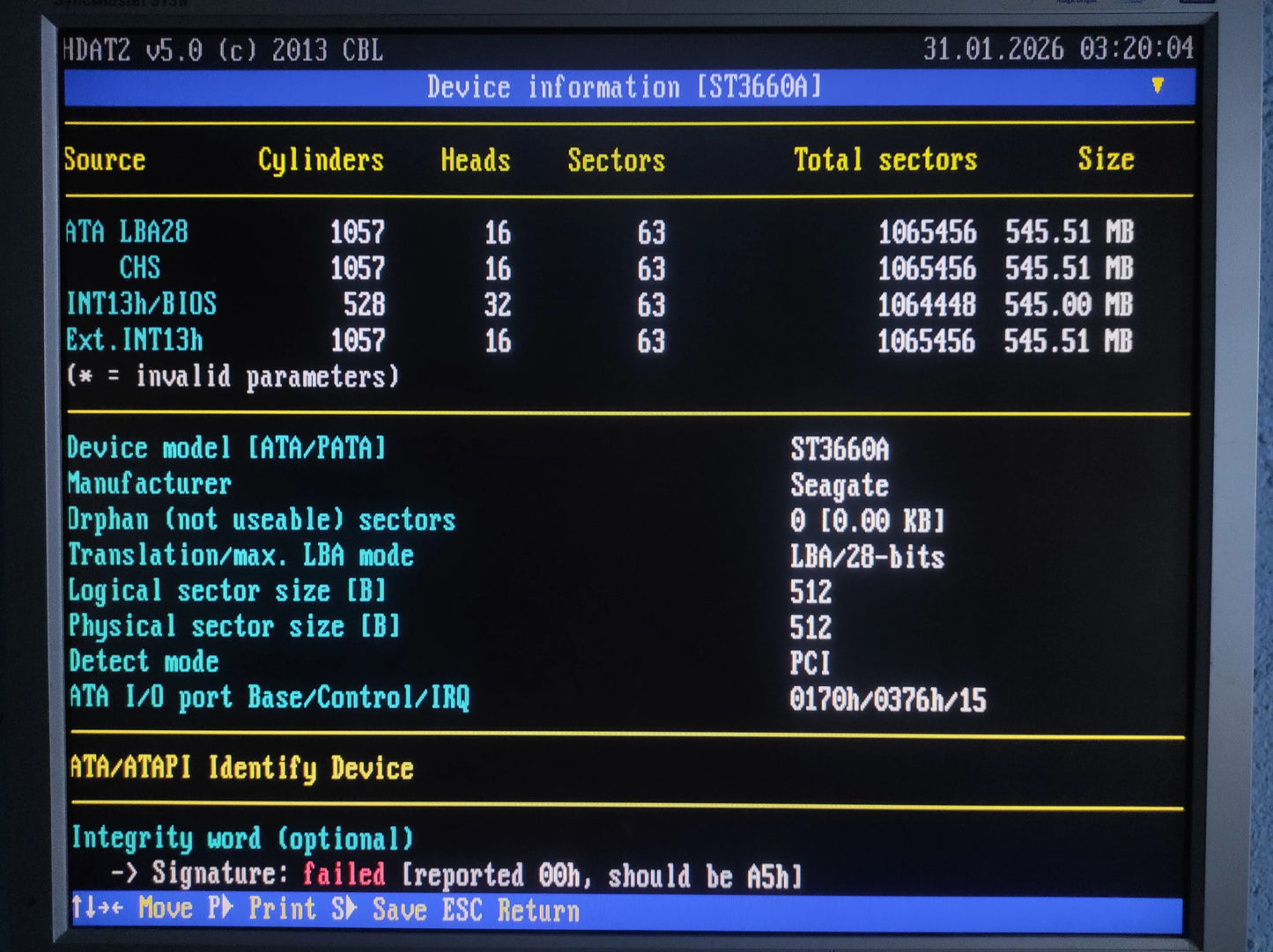Click size value 545.00 MB
The height and width of the screenshot is (952, 1273).
tap(1069, 305)
